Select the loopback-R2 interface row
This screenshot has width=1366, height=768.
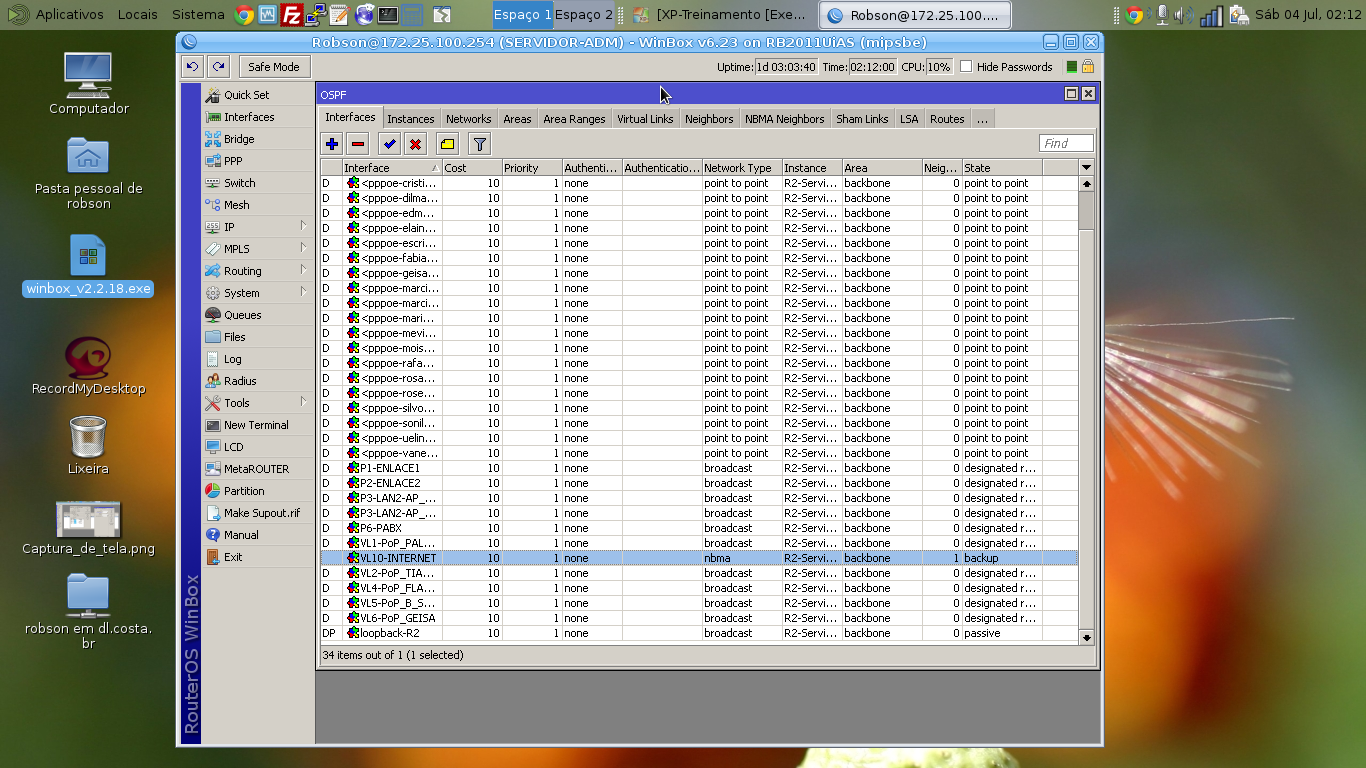[699, 633]
